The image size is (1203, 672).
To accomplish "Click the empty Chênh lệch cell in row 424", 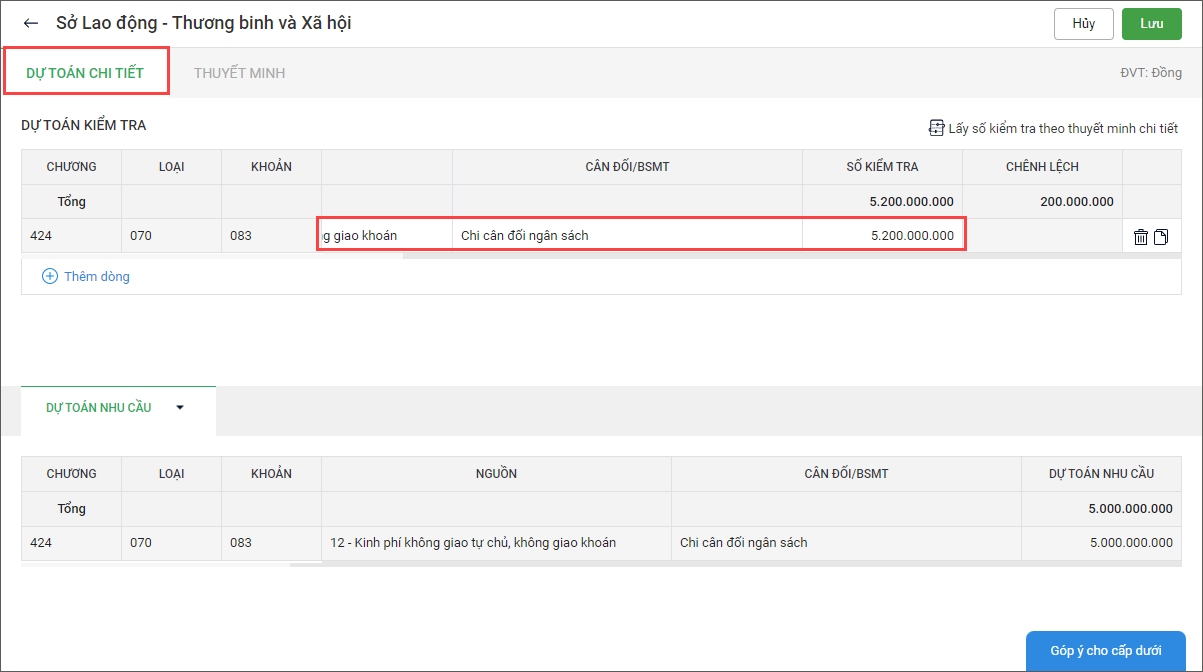I will click(x=1041, y=236).
